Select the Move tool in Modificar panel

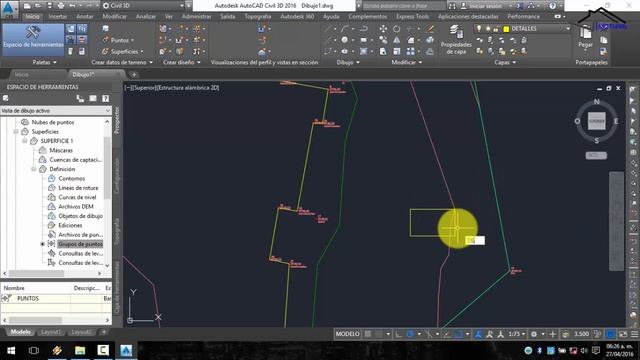383,29
